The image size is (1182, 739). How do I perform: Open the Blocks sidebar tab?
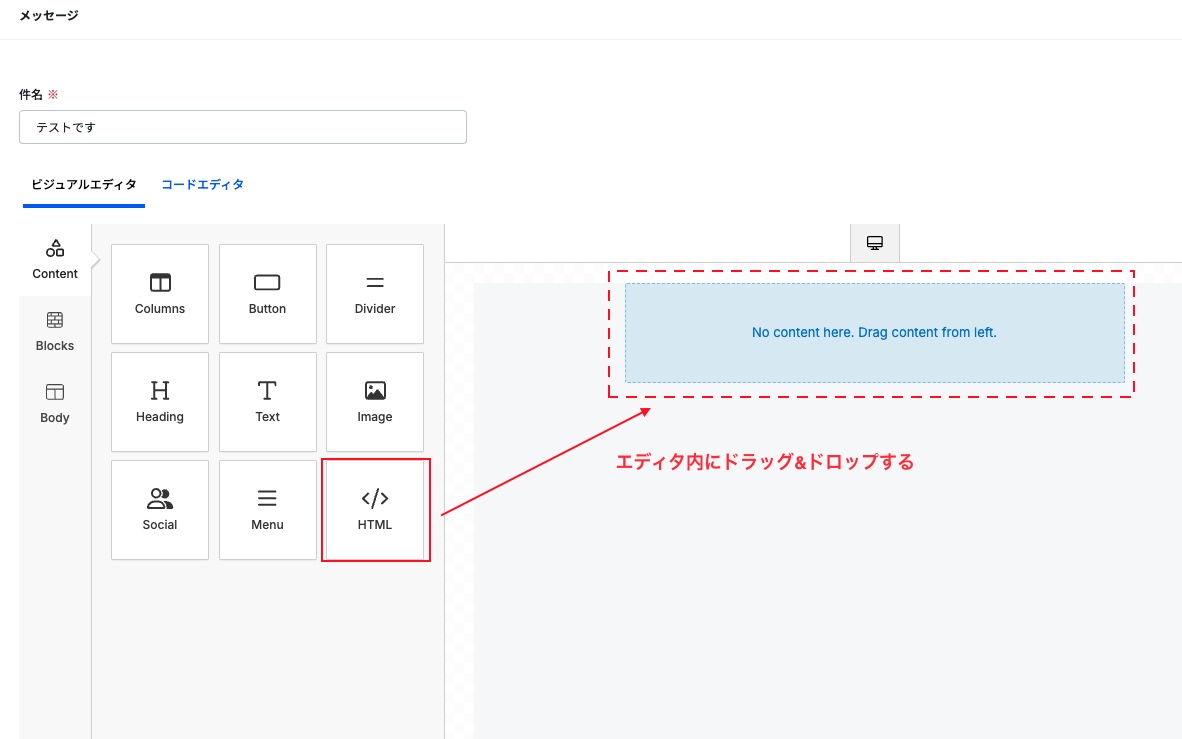[55, 332]
